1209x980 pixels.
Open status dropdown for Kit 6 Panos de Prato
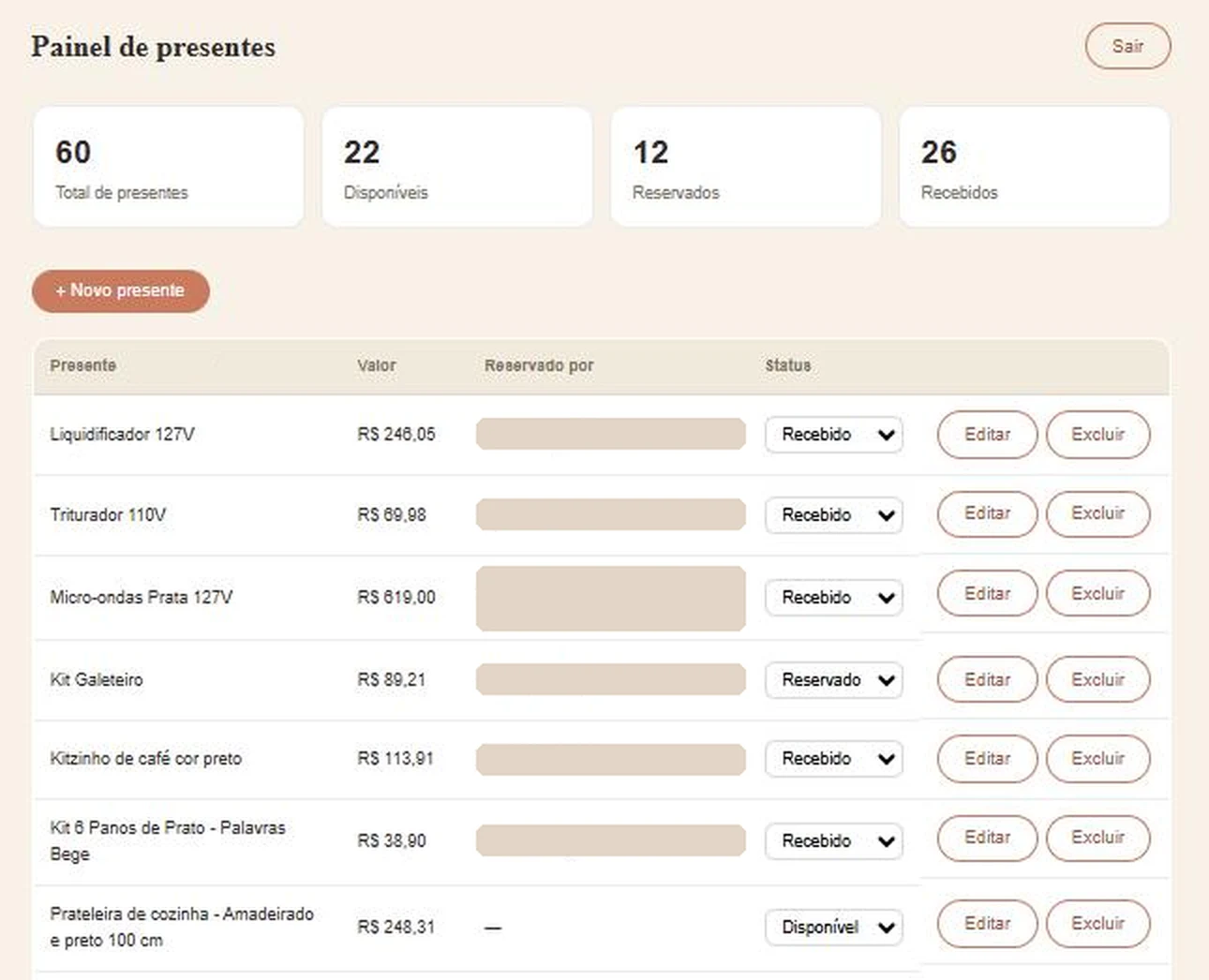coord(834,841)
